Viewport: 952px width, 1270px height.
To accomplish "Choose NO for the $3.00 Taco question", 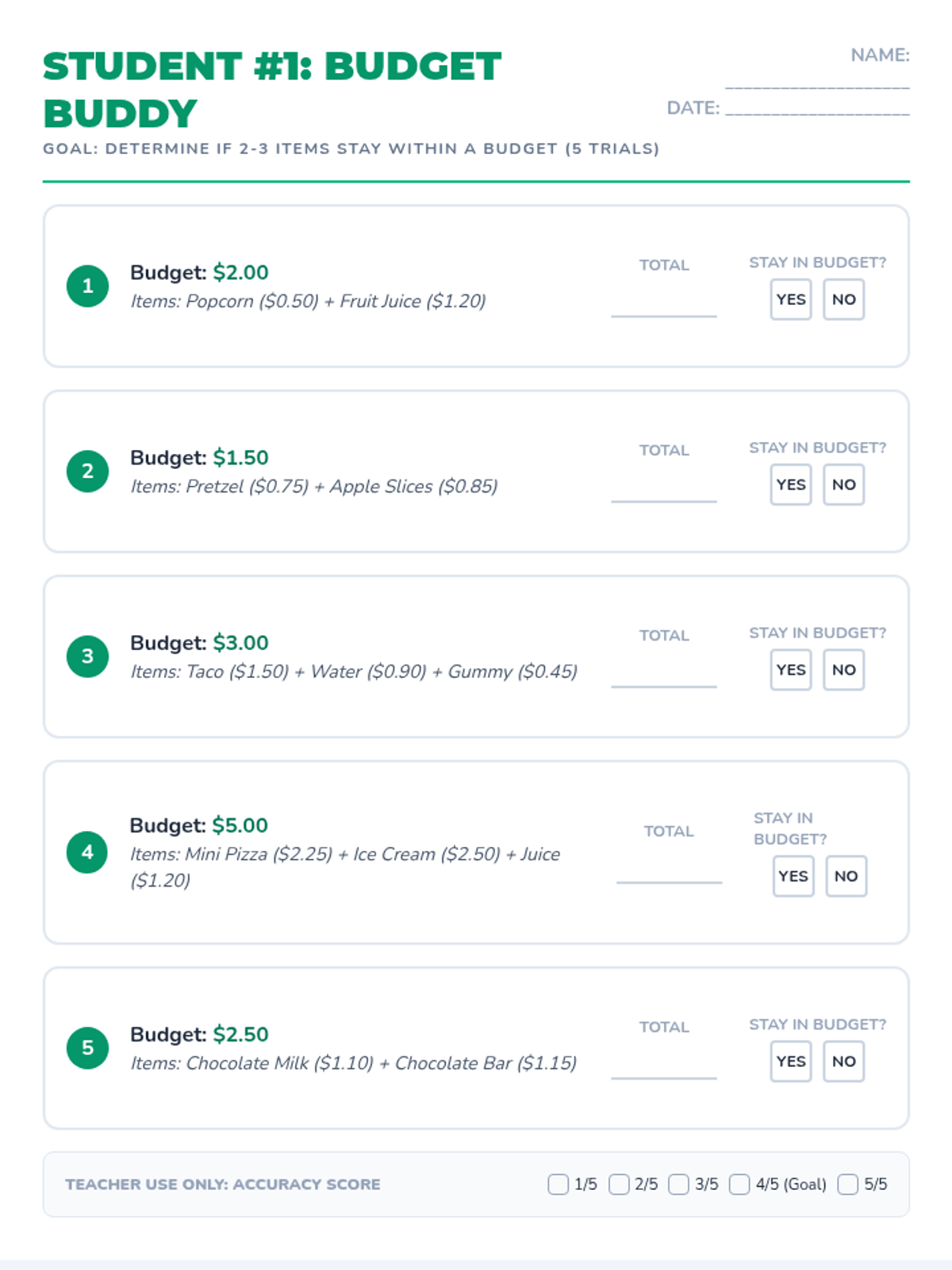I will [x=843, y=670].
